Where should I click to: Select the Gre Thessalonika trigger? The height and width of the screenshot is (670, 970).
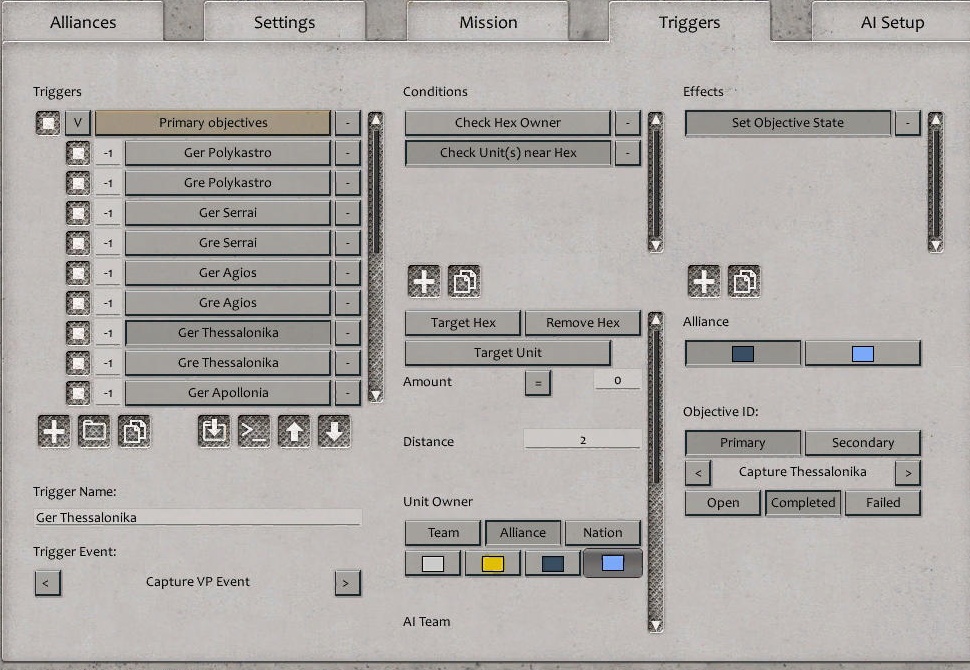[x=228, y=363]
